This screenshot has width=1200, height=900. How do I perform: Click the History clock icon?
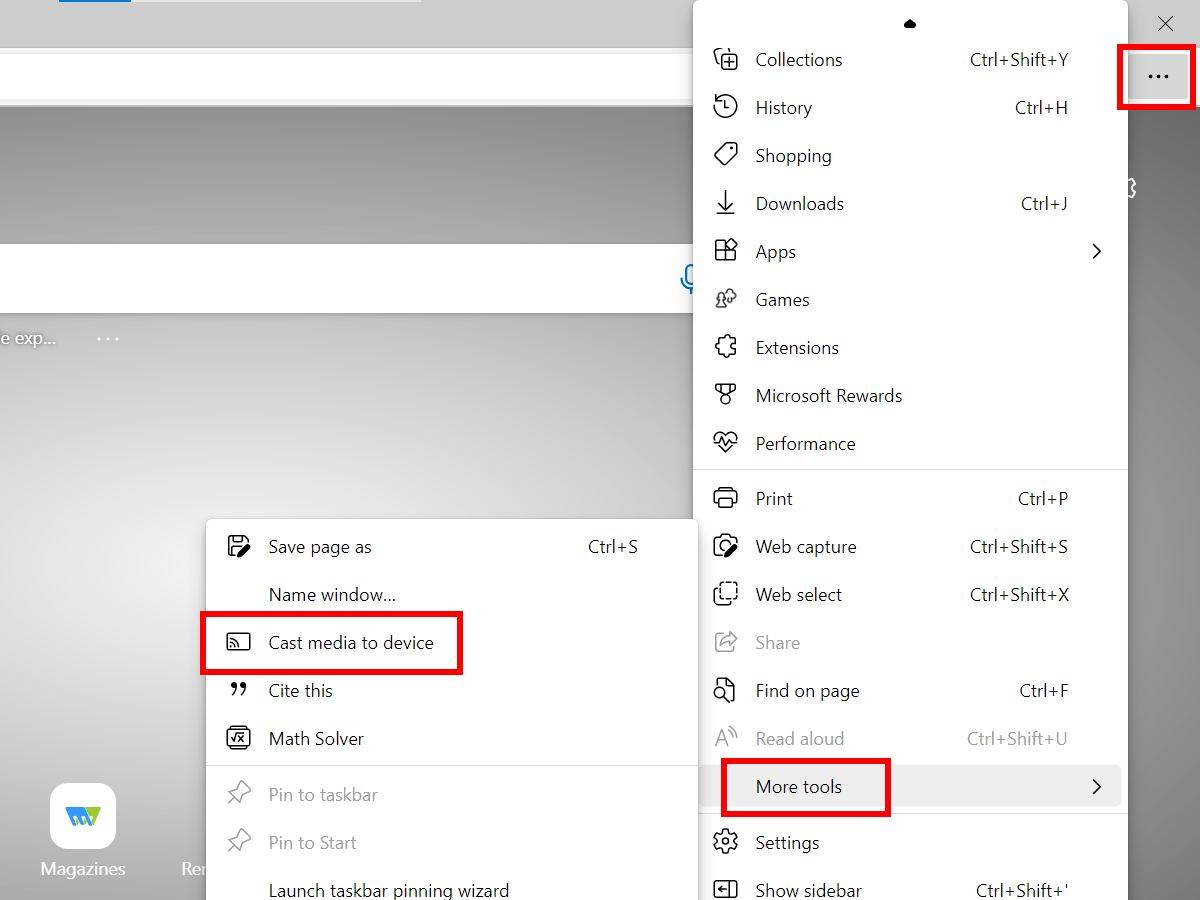725,107
